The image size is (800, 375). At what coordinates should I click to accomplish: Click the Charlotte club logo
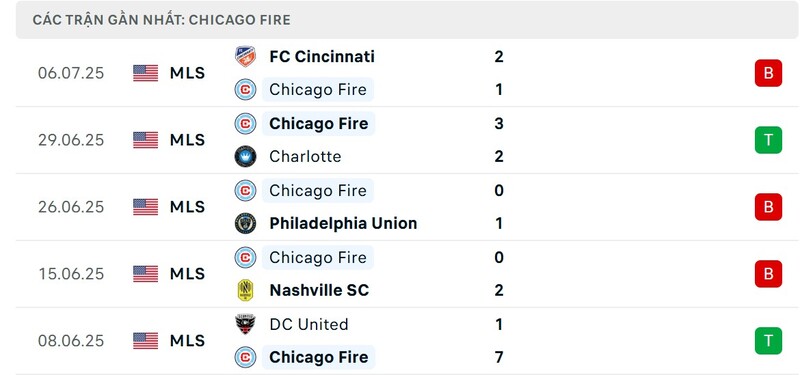pos(245,156)
